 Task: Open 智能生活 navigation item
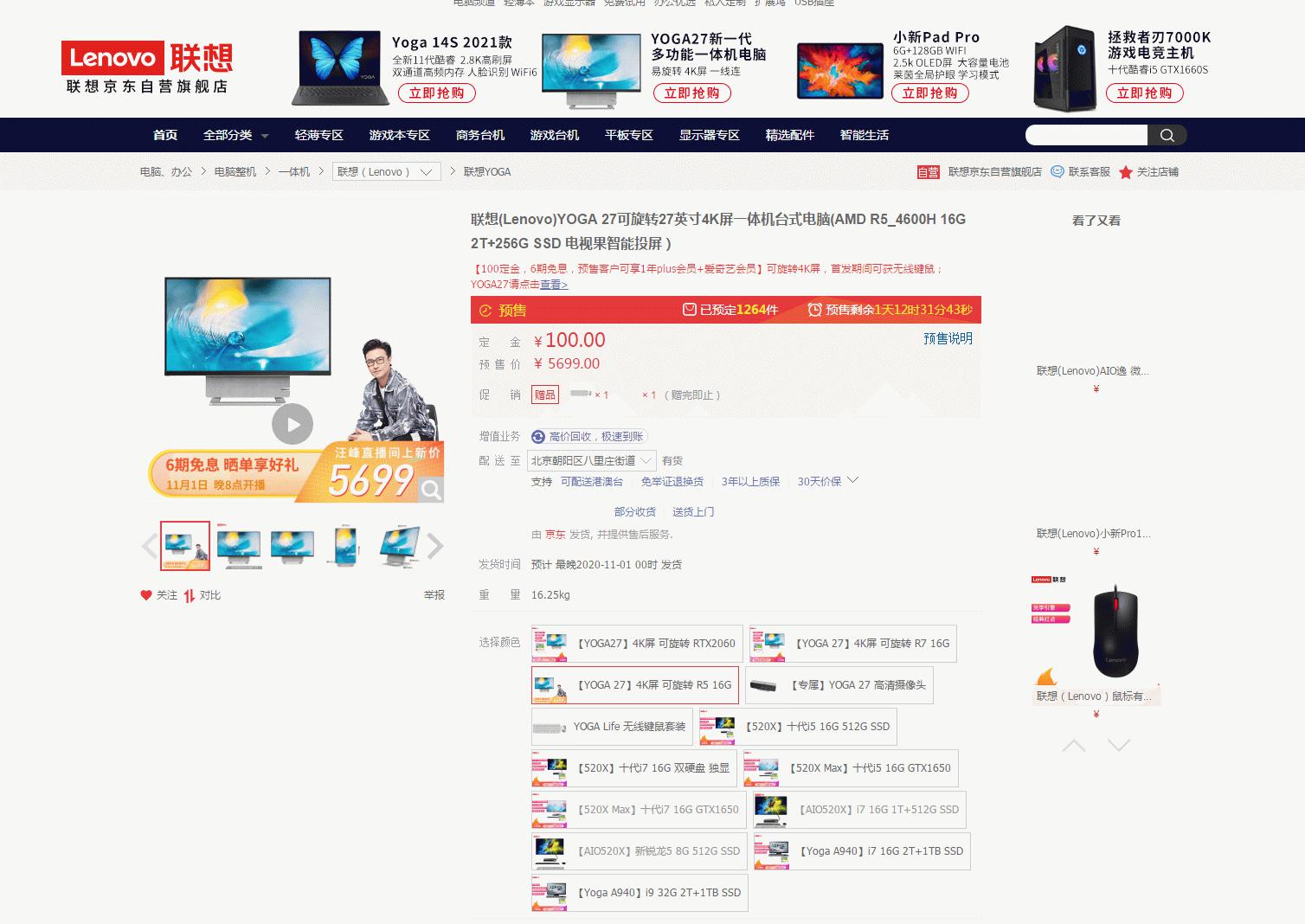(x=865, y=135)
